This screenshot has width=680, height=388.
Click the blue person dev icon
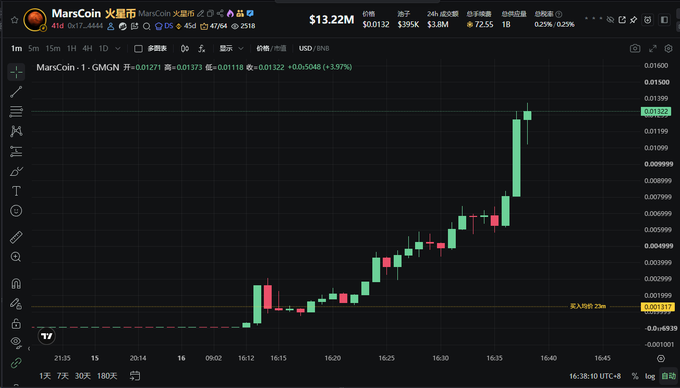pyautogui.click(x=111, y=26)
